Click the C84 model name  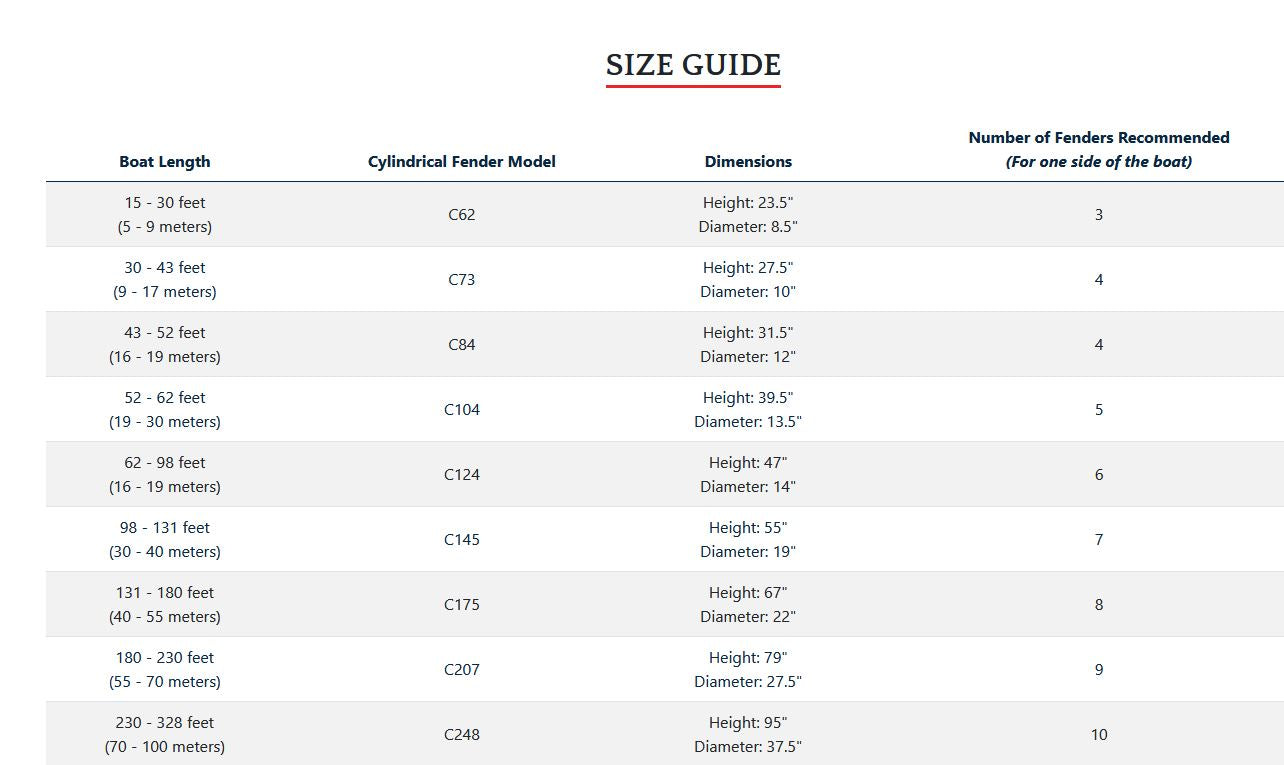pos(462,344)
